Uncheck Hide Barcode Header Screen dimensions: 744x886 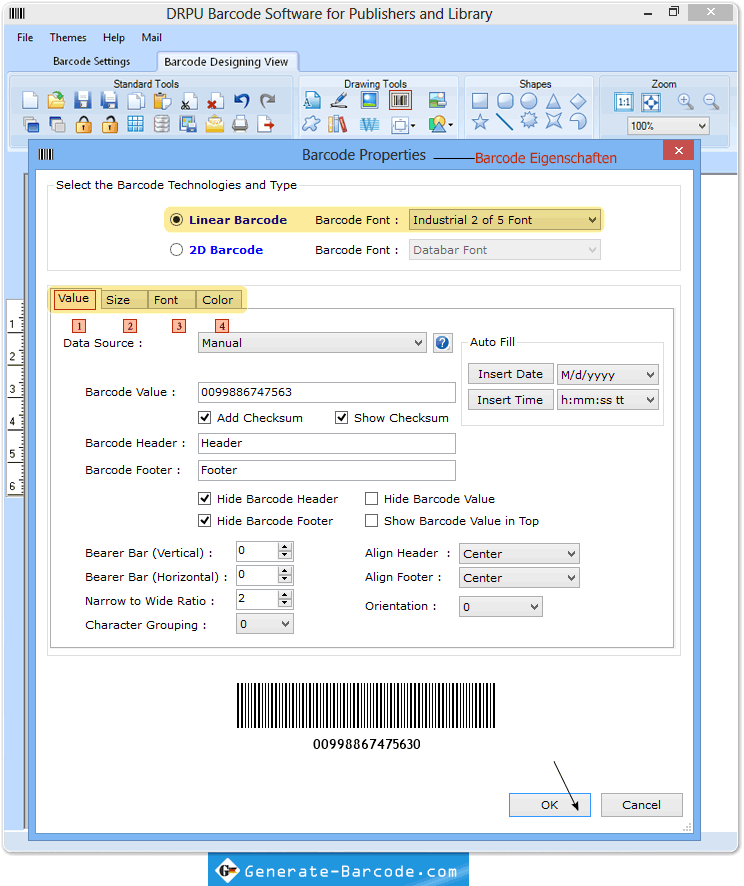pyautogui.click(x=205, y=498)
